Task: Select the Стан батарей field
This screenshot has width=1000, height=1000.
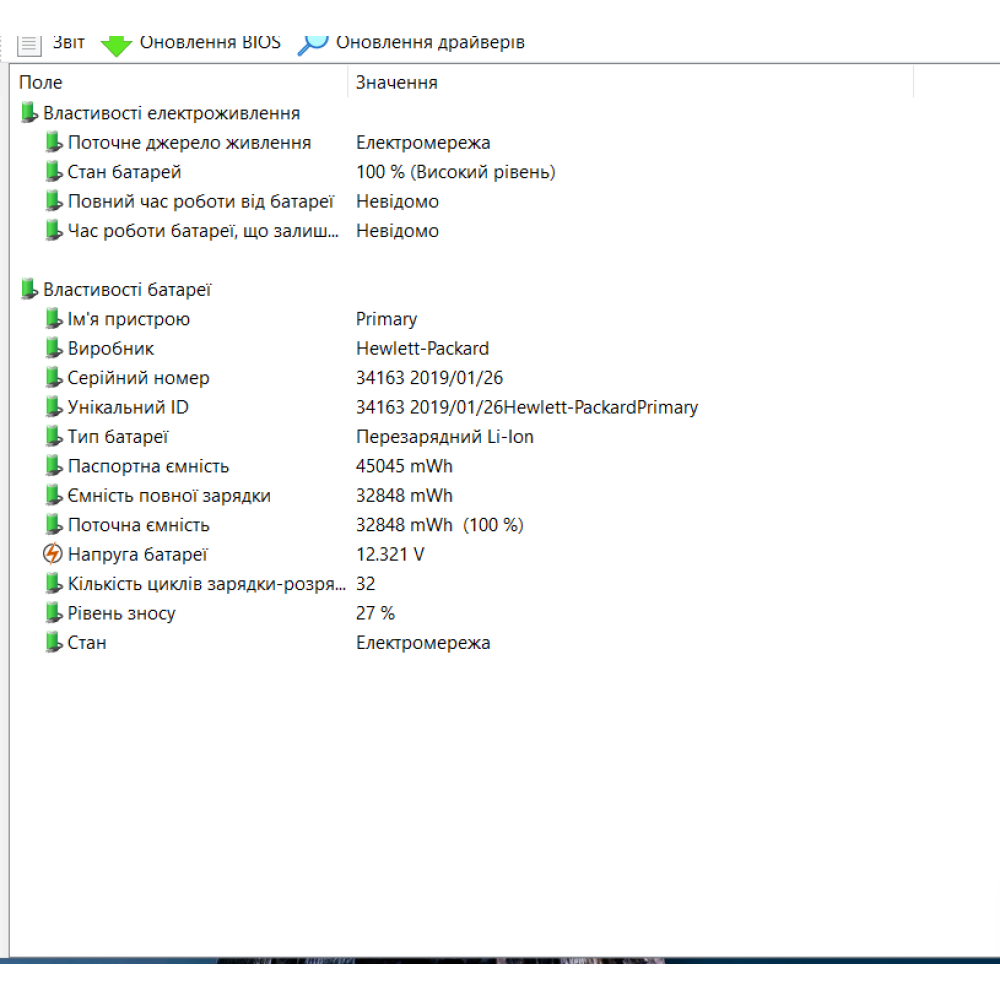Action: 124,172
